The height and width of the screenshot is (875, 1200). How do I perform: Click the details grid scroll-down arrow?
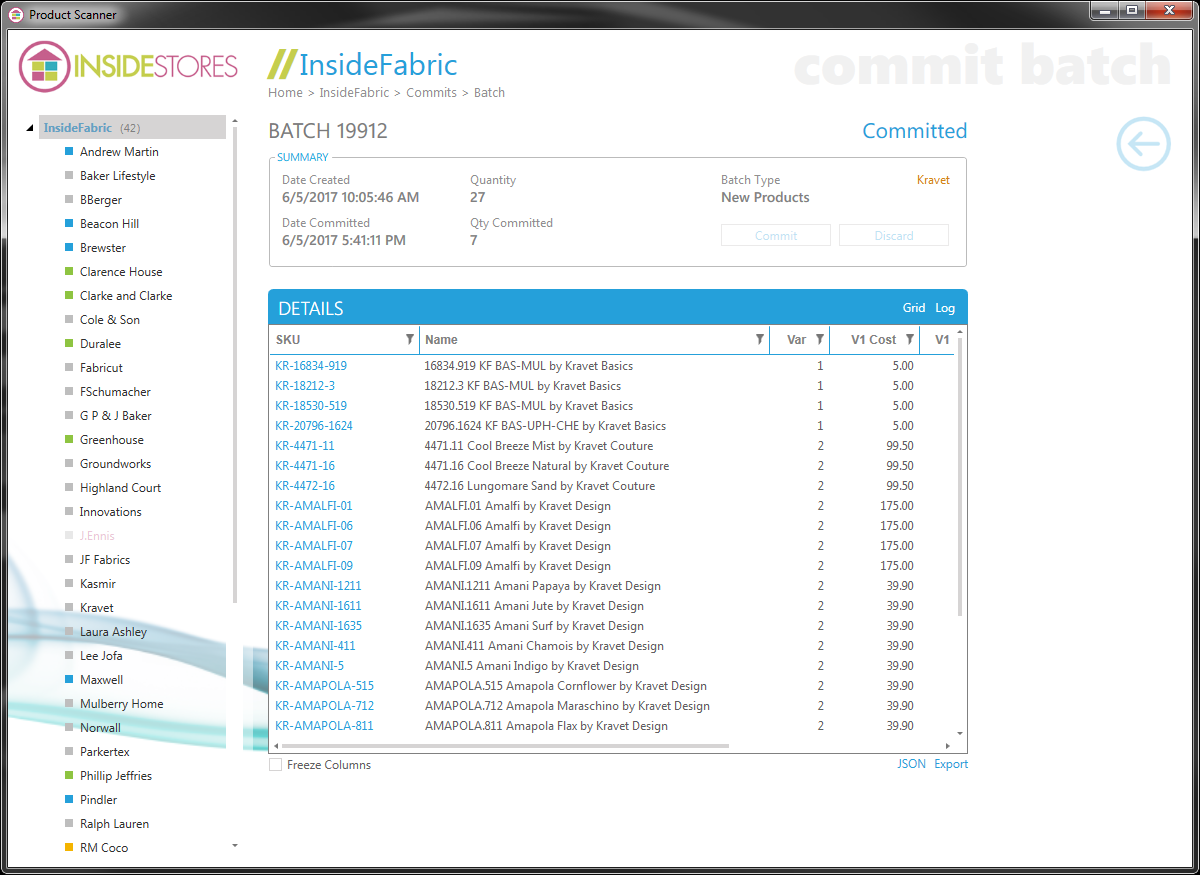(960, 733)
